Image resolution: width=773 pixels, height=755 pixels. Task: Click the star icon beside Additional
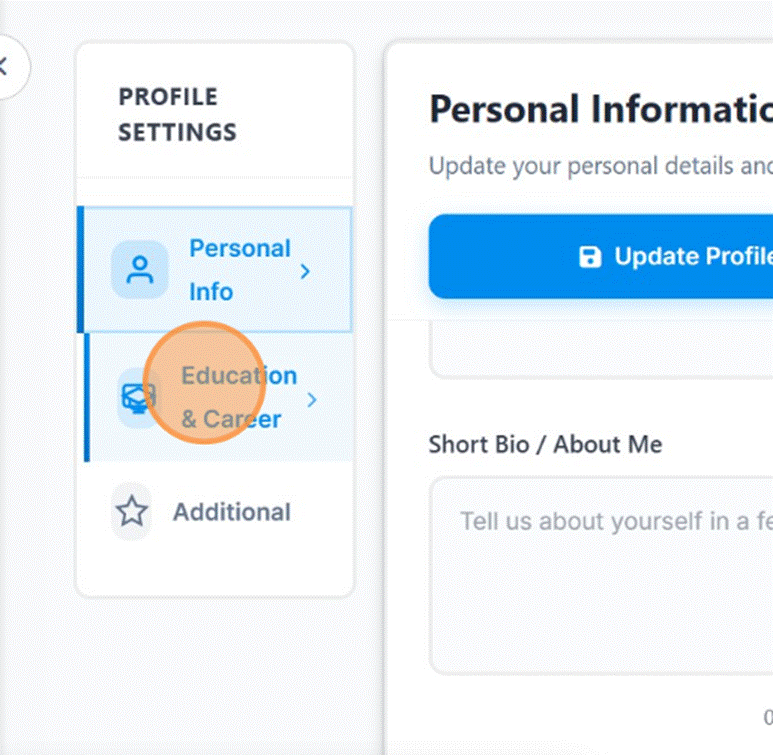131,512
